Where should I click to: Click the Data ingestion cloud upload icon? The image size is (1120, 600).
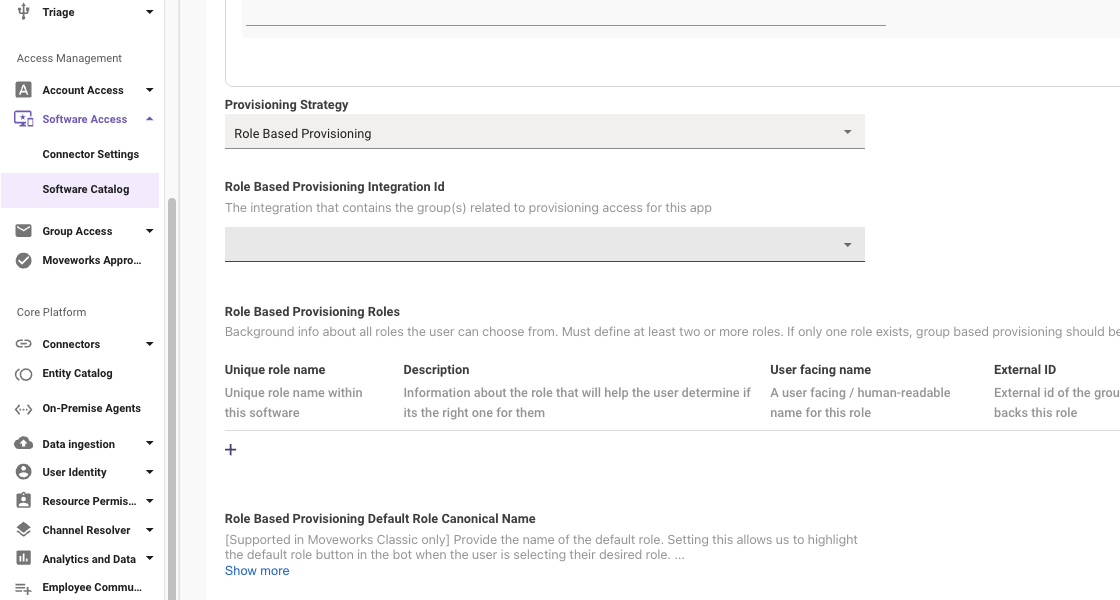[24, 443]
